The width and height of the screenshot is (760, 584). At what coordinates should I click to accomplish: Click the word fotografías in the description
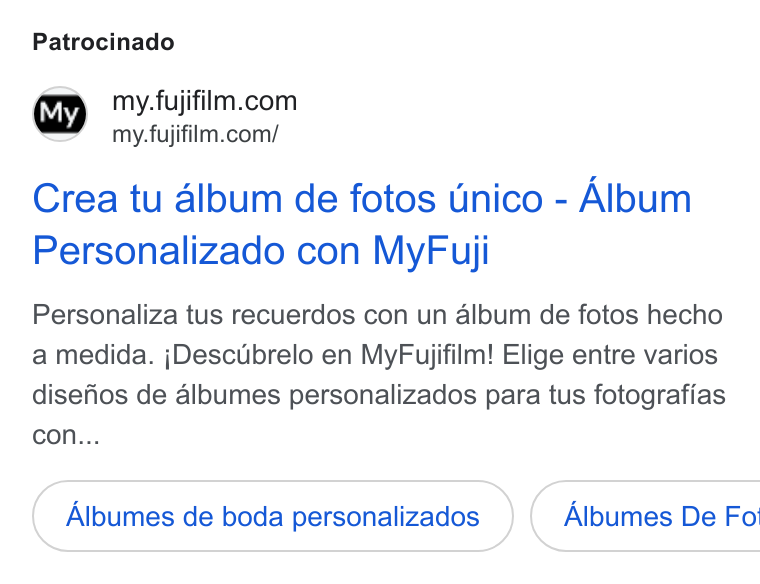660,395
